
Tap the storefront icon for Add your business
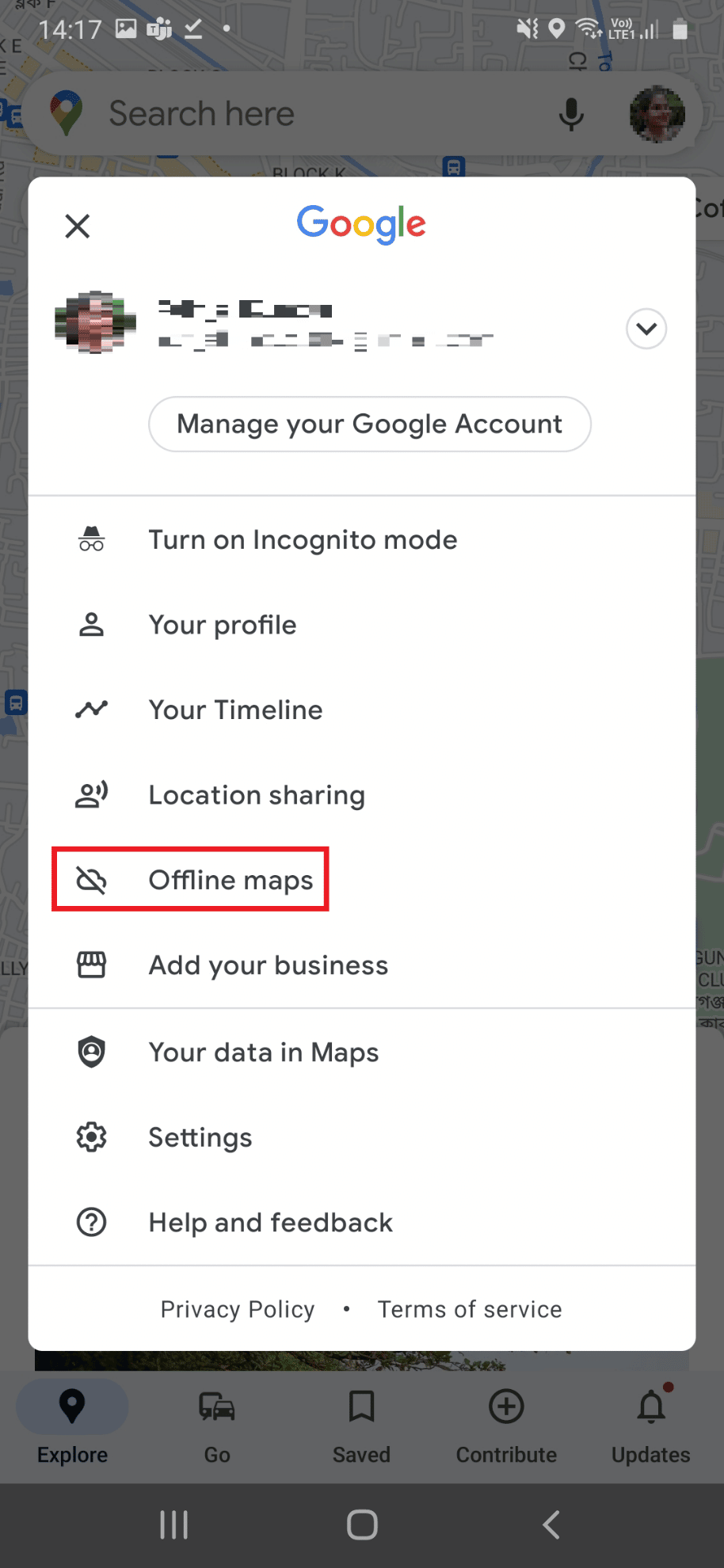(91, 965)
